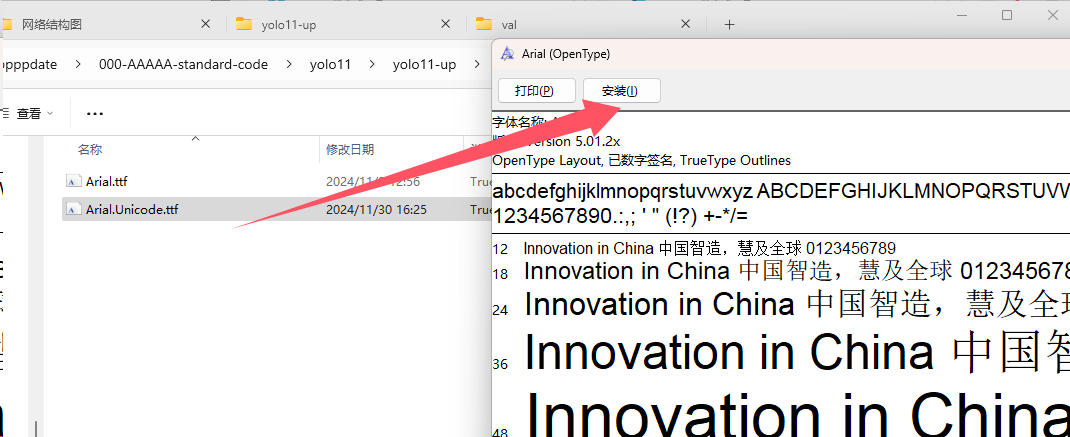Go to yolo11 folder in breadcrumb

click(330, 65)
